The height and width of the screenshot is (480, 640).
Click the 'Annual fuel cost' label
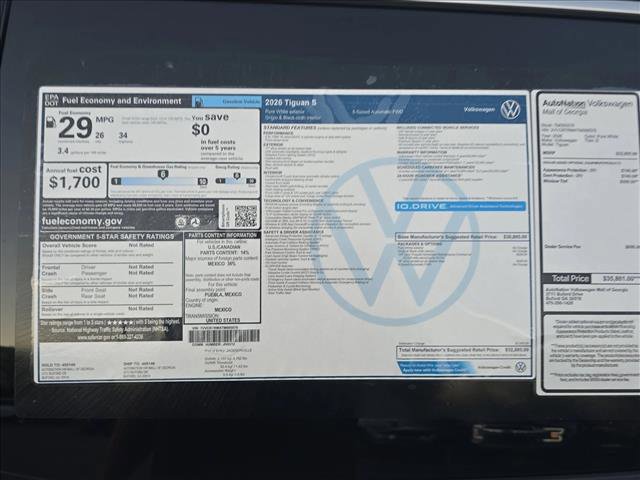(x=73, y=169)
